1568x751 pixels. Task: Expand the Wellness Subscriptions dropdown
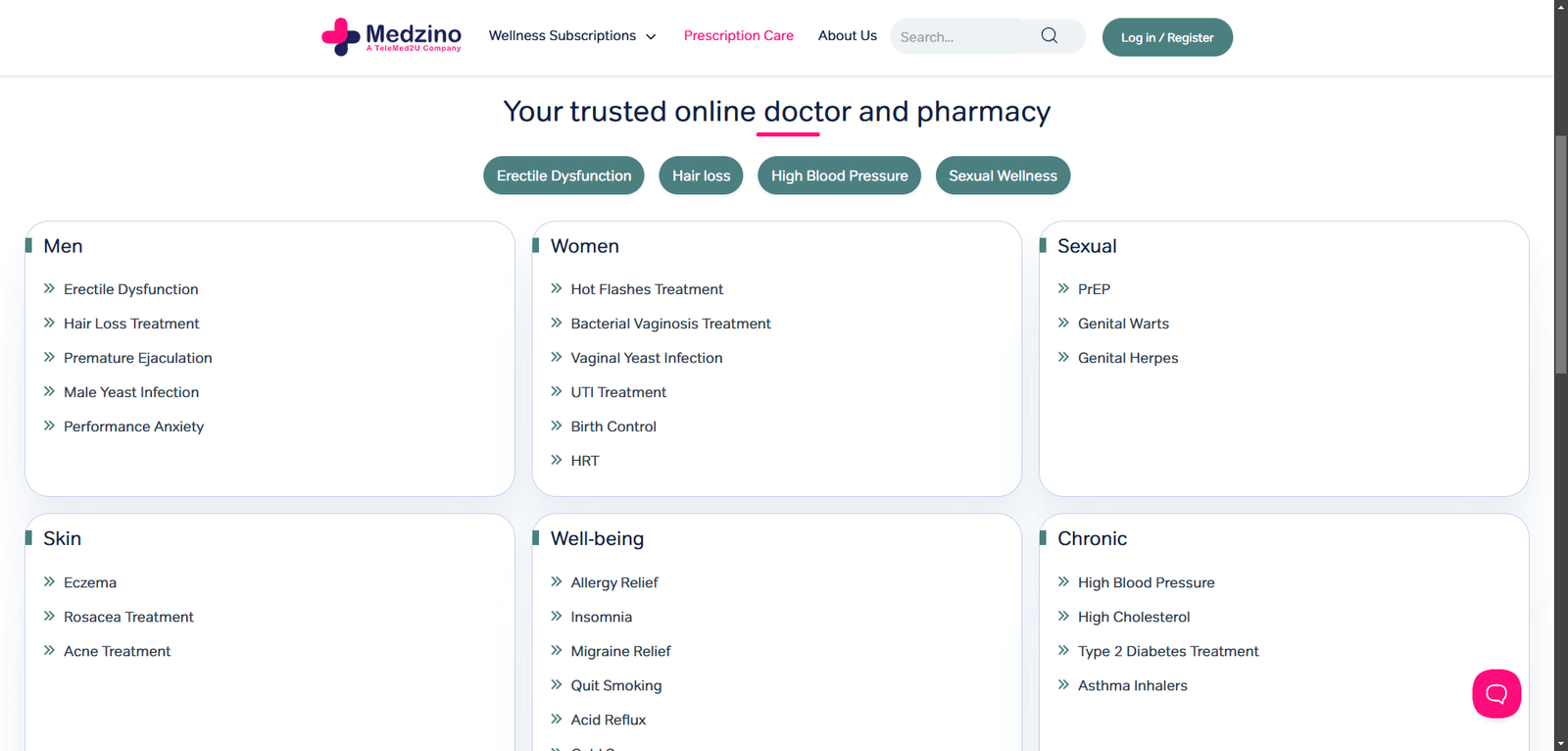(x=572, y=36)
